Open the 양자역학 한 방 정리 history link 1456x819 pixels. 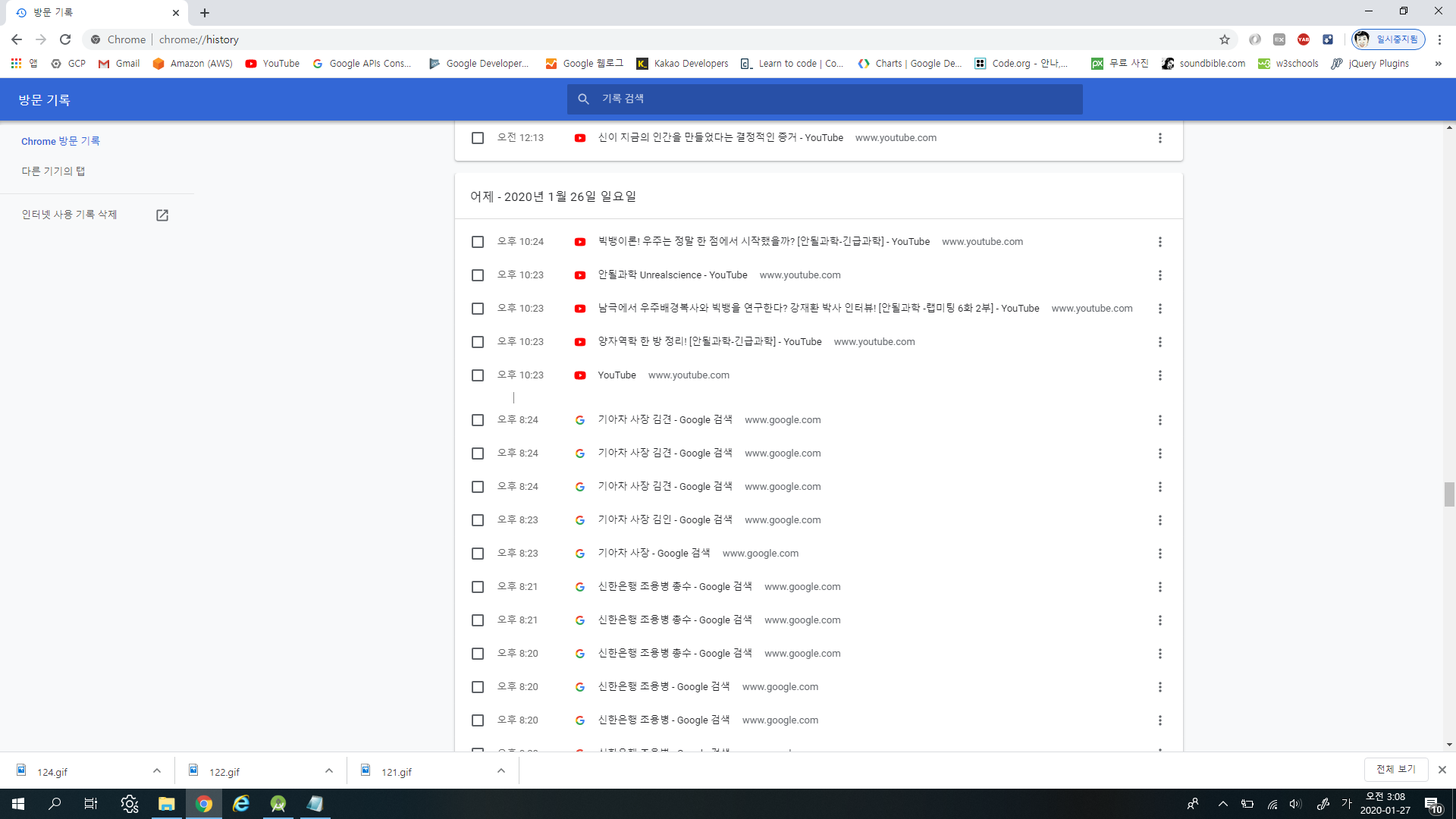coord(709,342)
